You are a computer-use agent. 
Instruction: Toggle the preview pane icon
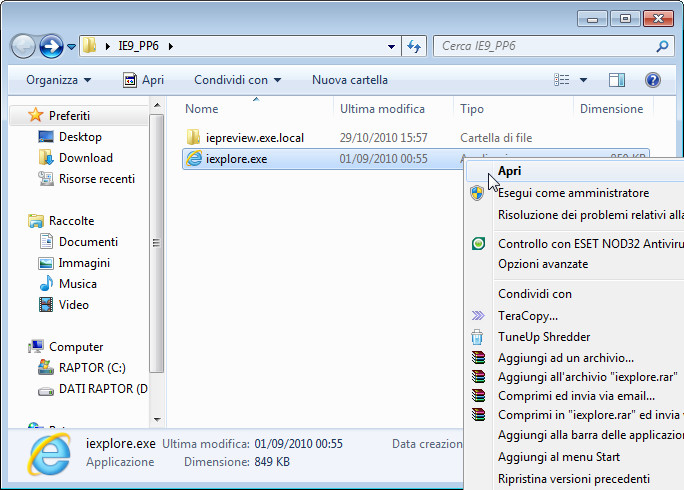click(616, 80)
